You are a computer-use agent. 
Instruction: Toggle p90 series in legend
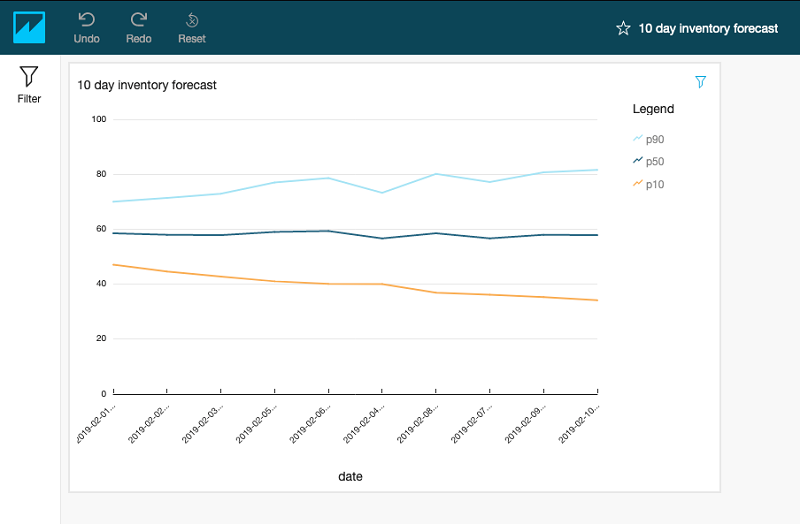(648, 139)
